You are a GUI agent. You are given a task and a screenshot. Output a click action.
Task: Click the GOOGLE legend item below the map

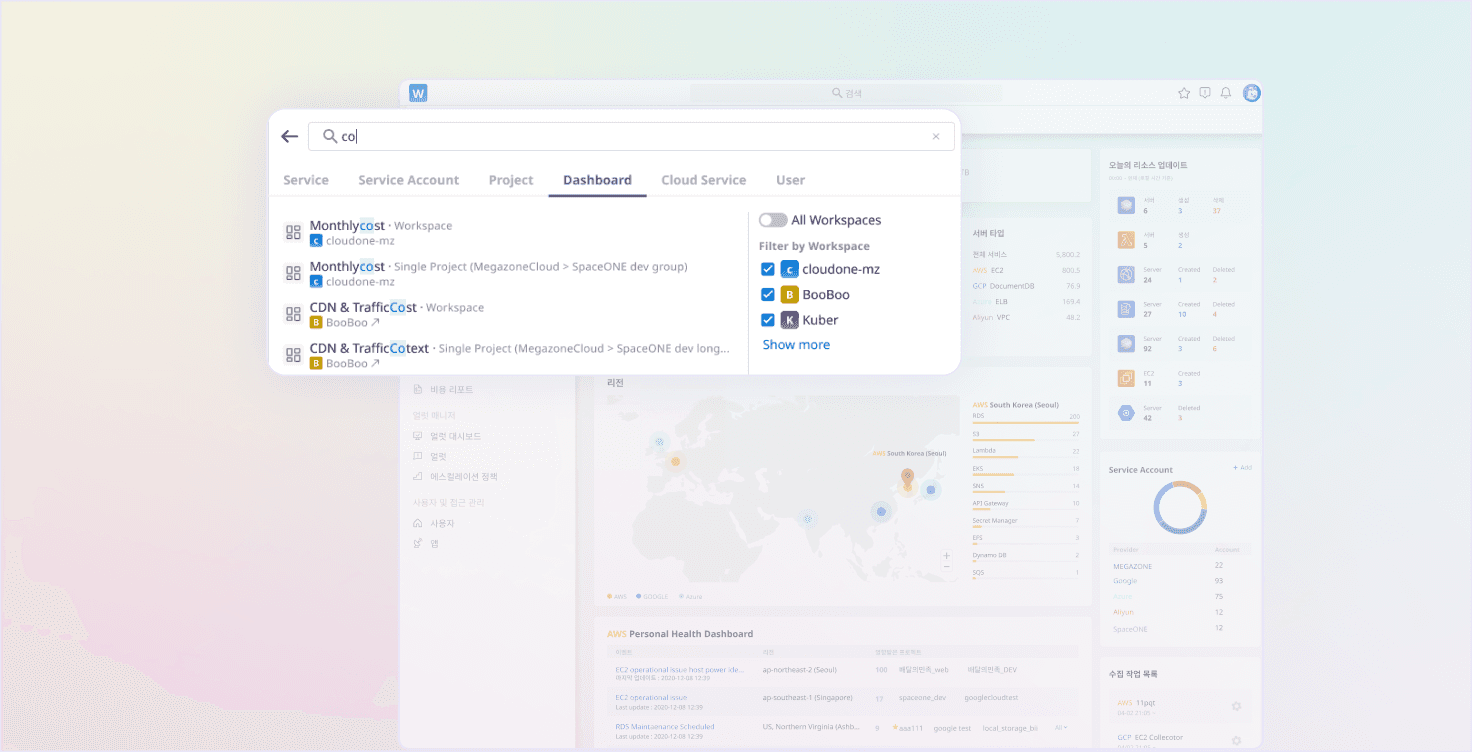point(651,596)
